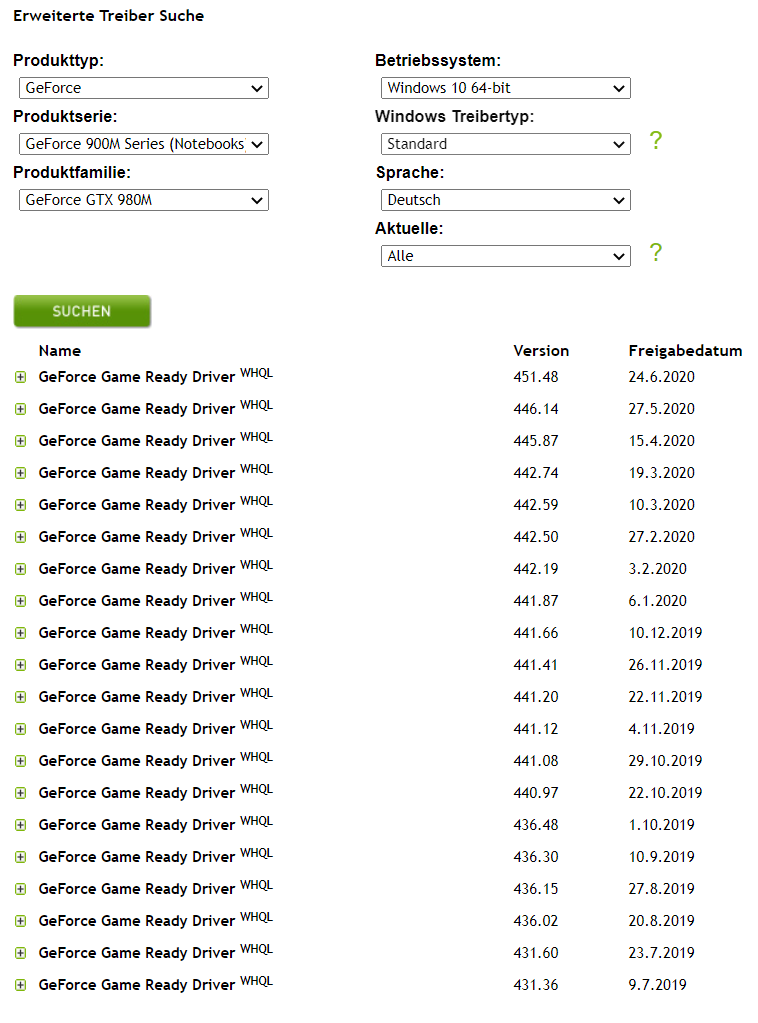This screenshot has width=758, height=1023.
Task: Open the Produktserie dropdown
Action: click(143, 144)
